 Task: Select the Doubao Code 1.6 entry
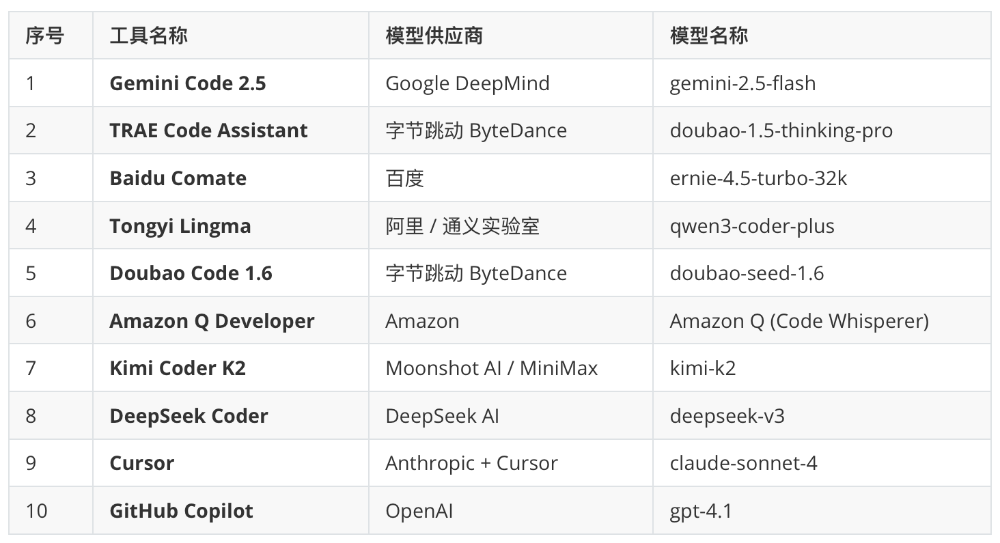click(191, 273)
